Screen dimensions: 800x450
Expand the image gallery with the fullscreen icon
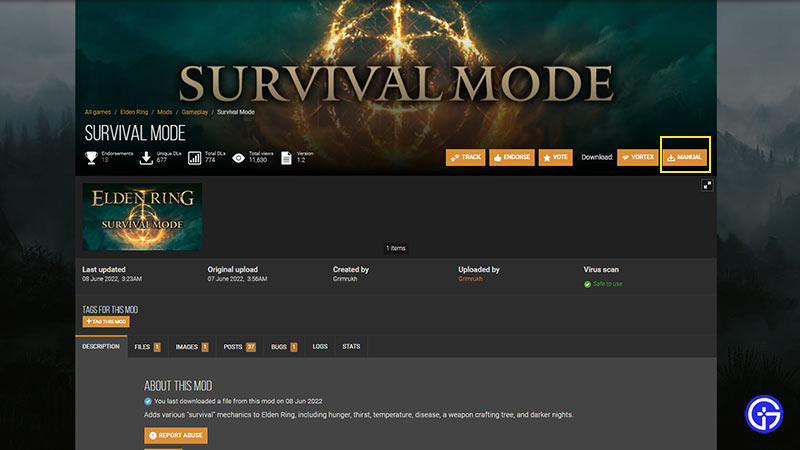click(x=707, y=186)
